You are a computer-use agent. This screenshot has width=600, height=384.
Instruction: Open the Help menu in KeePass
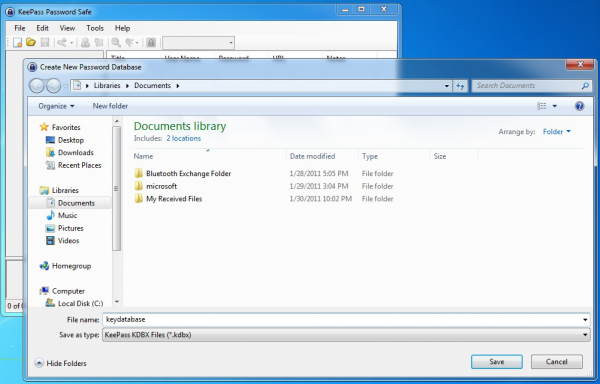coord(122,28)
